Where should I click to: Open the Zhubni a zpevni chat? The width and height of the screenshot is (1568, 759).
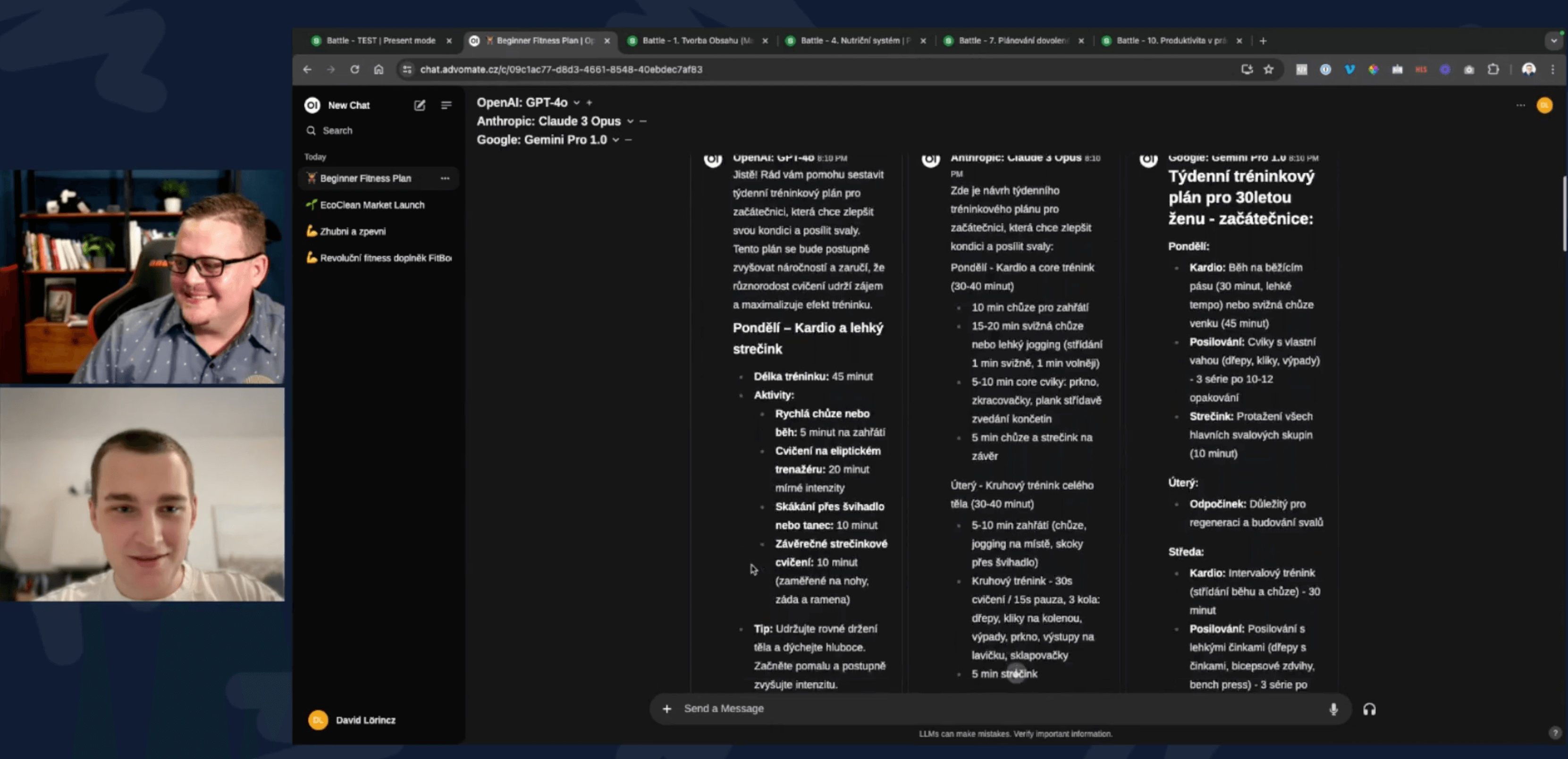[379, 231]
